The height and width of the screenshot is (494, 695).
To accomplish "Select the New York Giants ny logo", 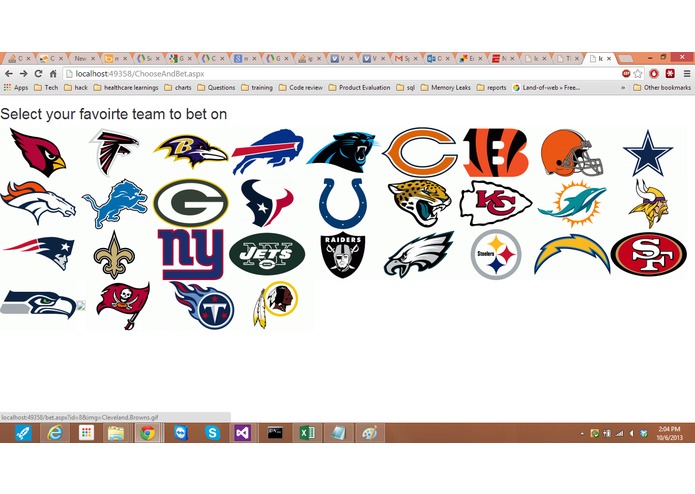I will pyautogui.click(x=191, y=254).
